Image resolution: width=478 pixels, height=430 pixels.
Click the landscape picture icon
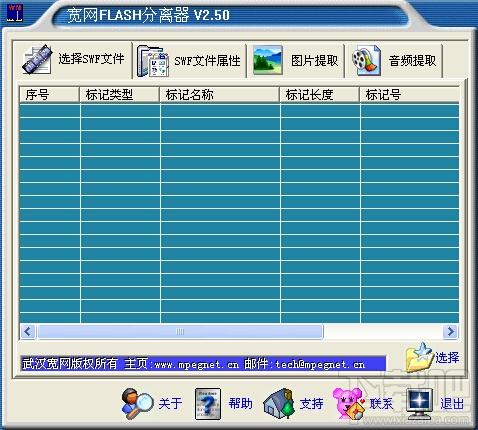click(x=268, y=60)
